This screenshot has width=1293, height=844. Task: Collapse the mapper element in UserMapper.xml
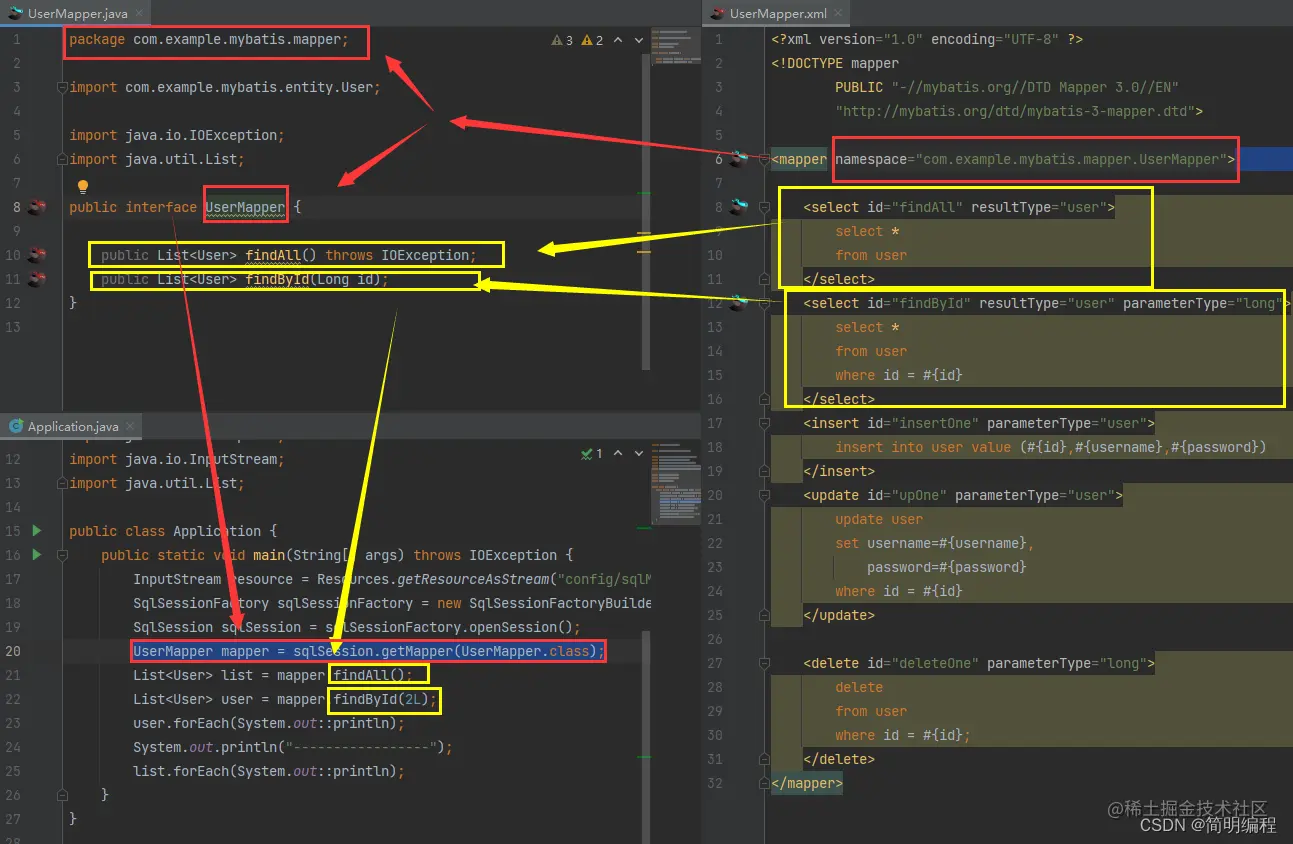764,159
